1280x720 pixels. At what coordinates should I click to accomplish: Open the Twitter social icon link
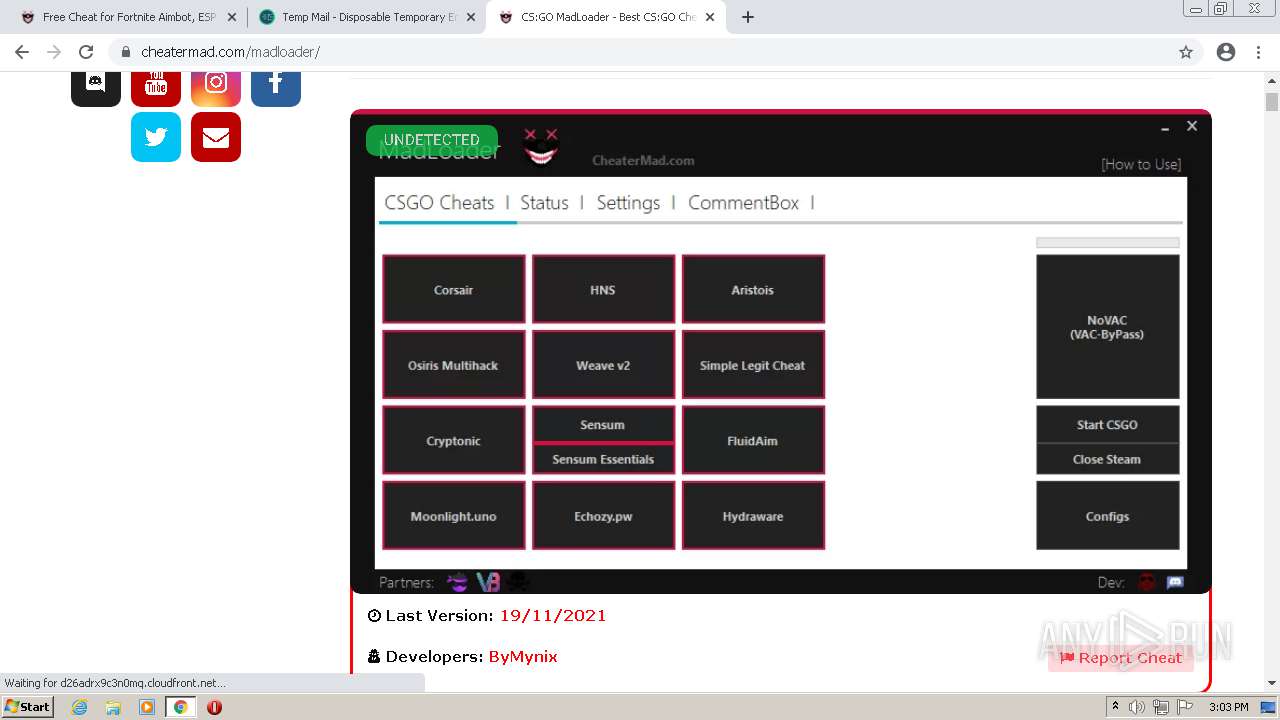156,137
